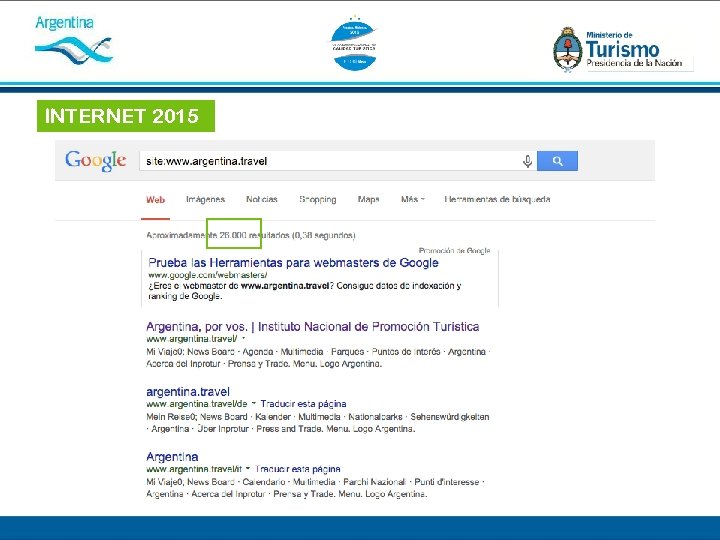Viewport: 720px width, 540px height.
Task: Click Traducir esta página for the /it result
Action: click(x=298, y=469)
